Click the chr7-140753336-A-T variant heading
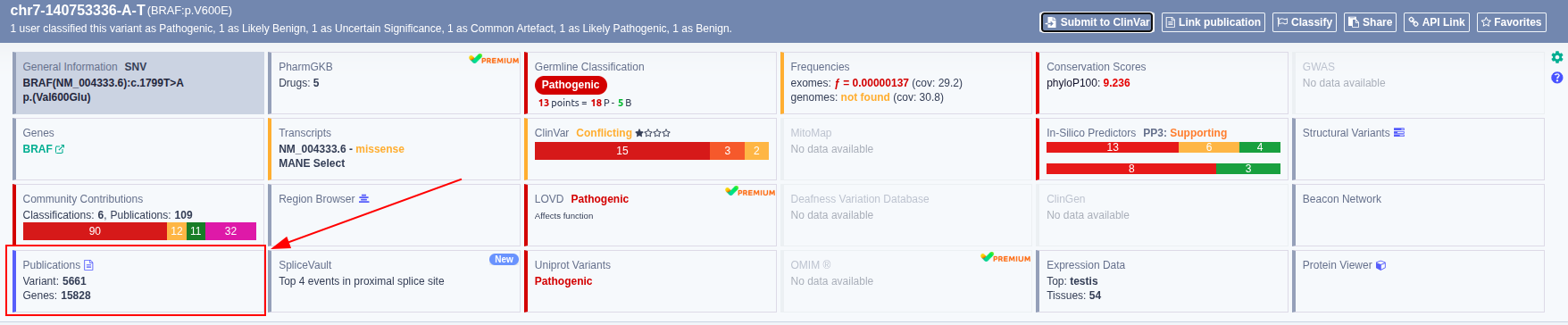Image resolution: width=1568 pixels, height=325 pixels. click(x=78, y=11)
